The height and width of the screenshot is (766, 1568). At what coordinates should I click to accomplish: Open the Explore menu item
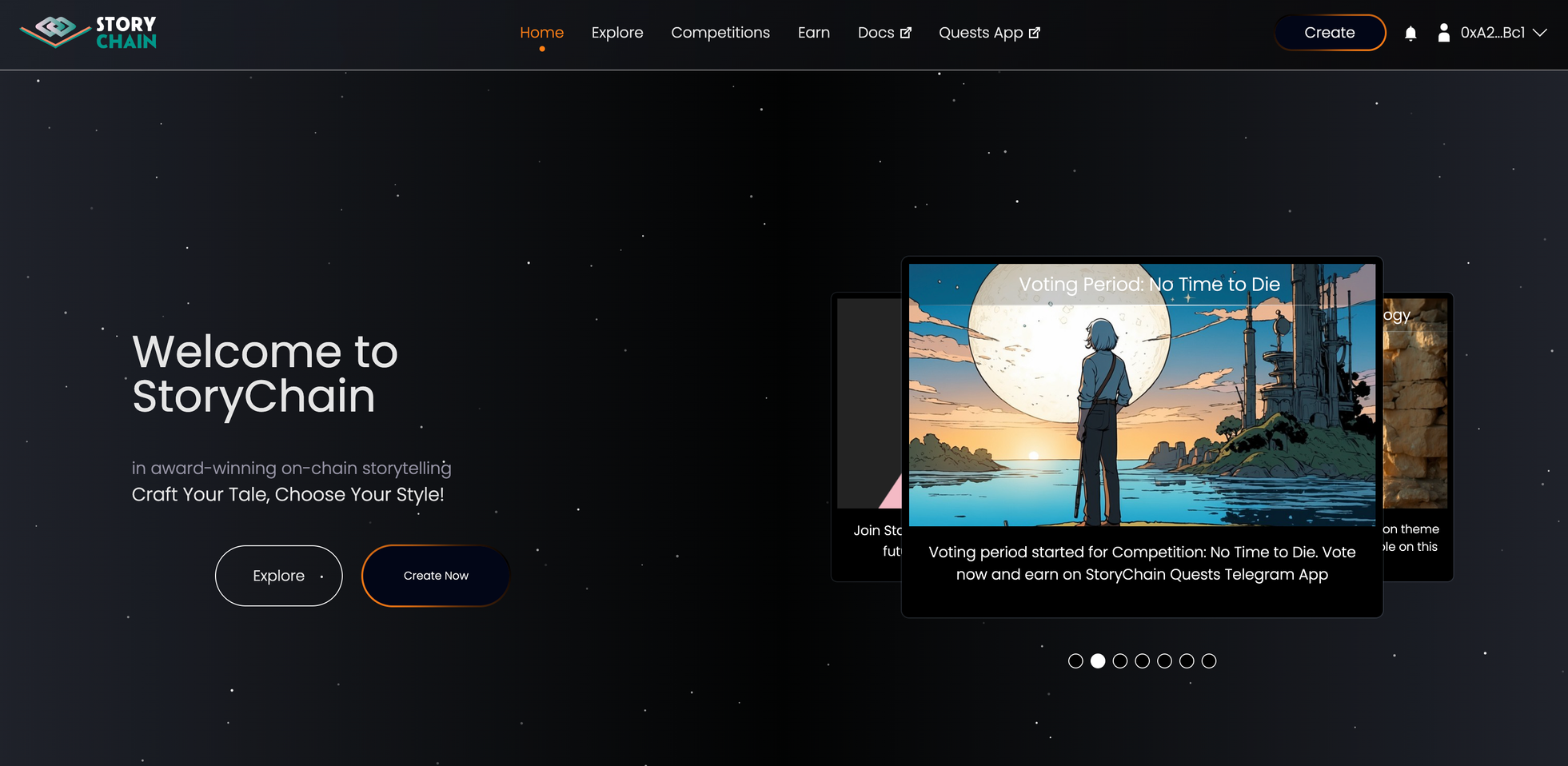point(617,33)
